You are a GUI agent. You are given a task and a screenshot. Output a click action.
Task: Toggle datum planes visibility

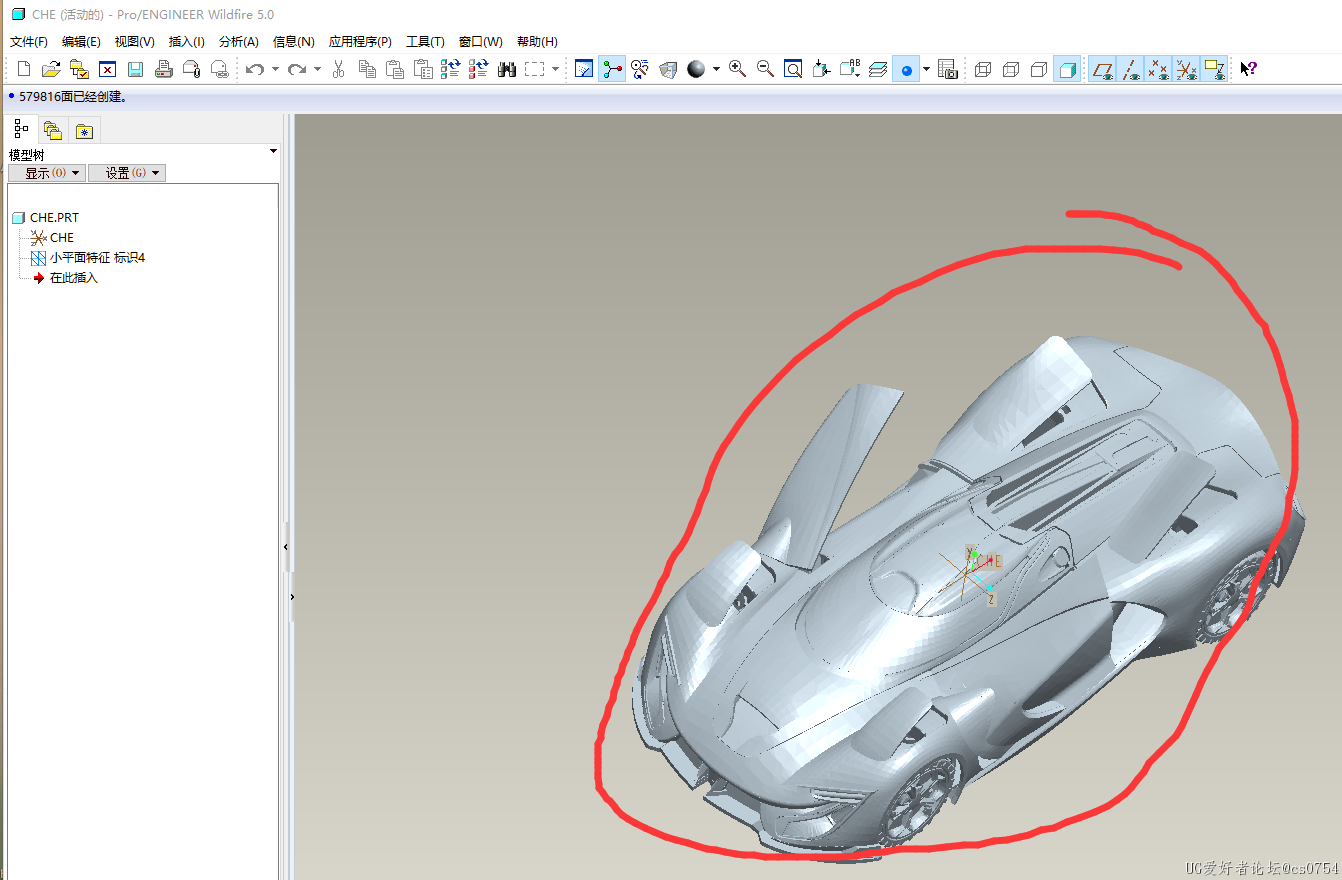[1102, 69]
